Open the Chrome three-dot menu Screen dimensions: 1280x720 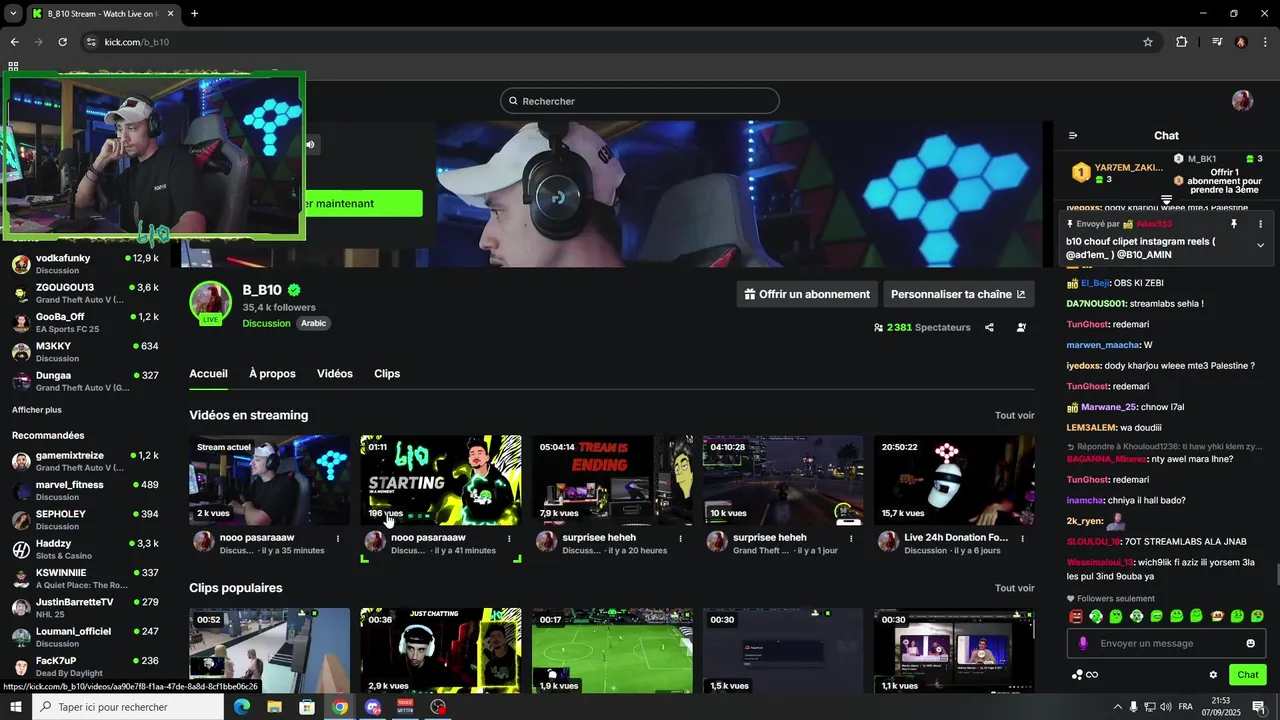[1265, 42]
